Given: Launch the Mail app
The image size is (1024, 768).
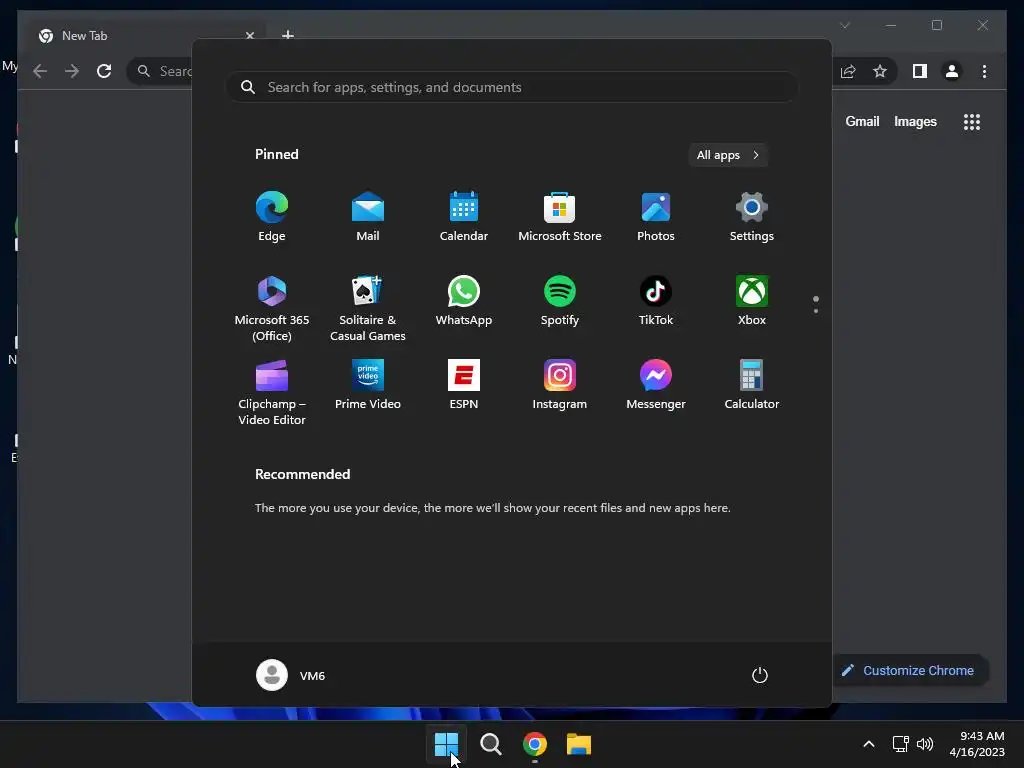Looking at the screenshot, I should coord(368,217).
